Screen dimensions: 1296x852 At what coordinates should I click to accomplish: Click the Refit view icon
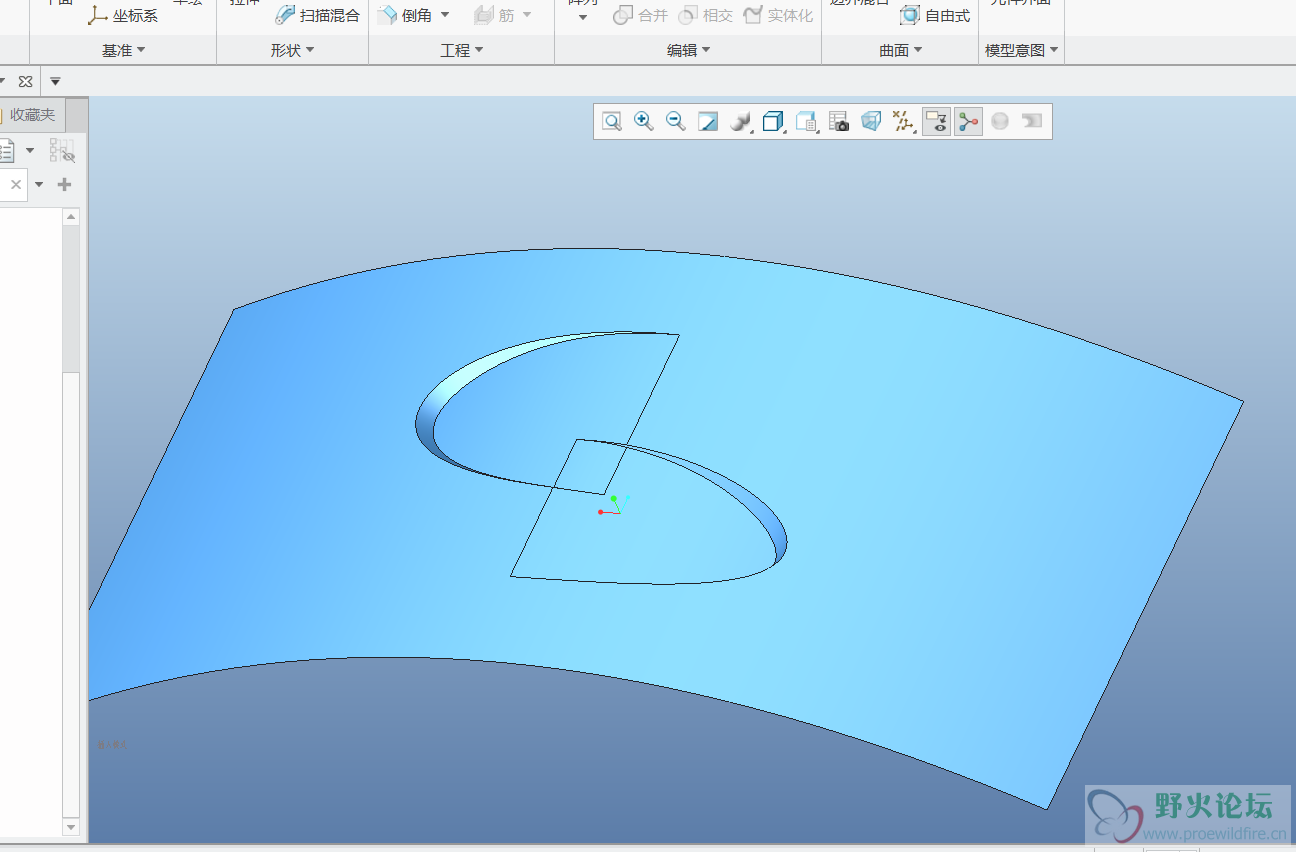pos(612,122)
